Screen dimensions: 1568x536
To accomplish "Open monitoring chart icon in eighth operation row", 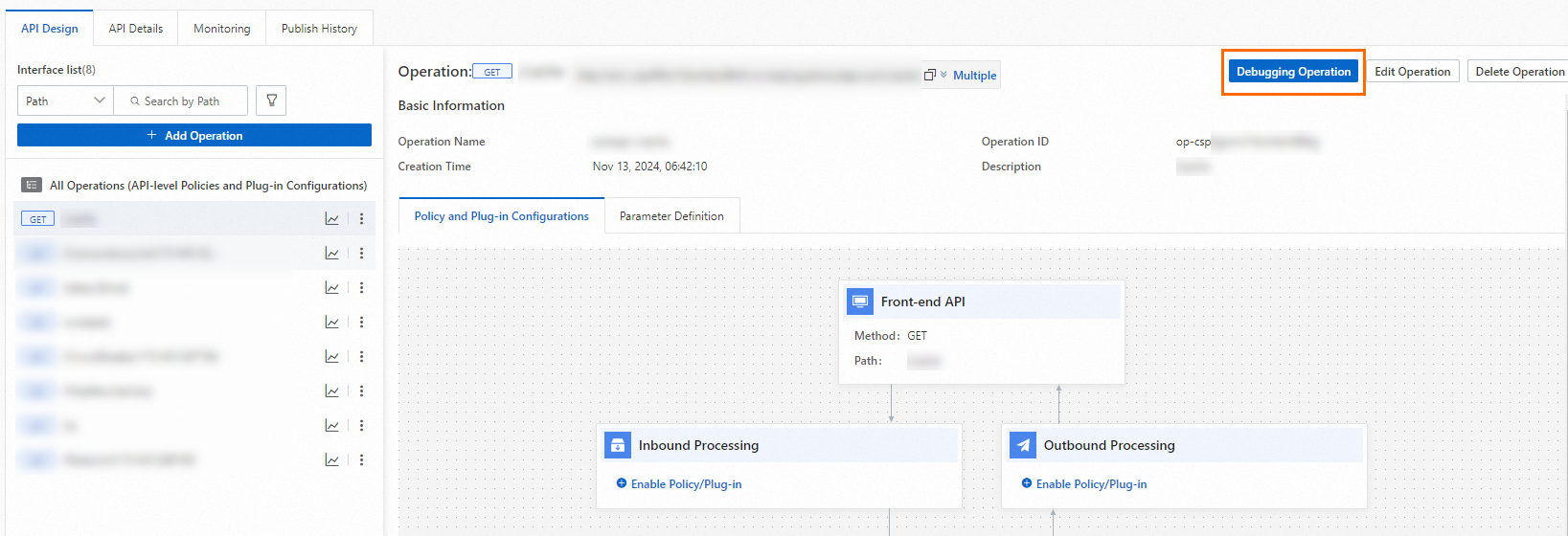I will tap(331, 460).
